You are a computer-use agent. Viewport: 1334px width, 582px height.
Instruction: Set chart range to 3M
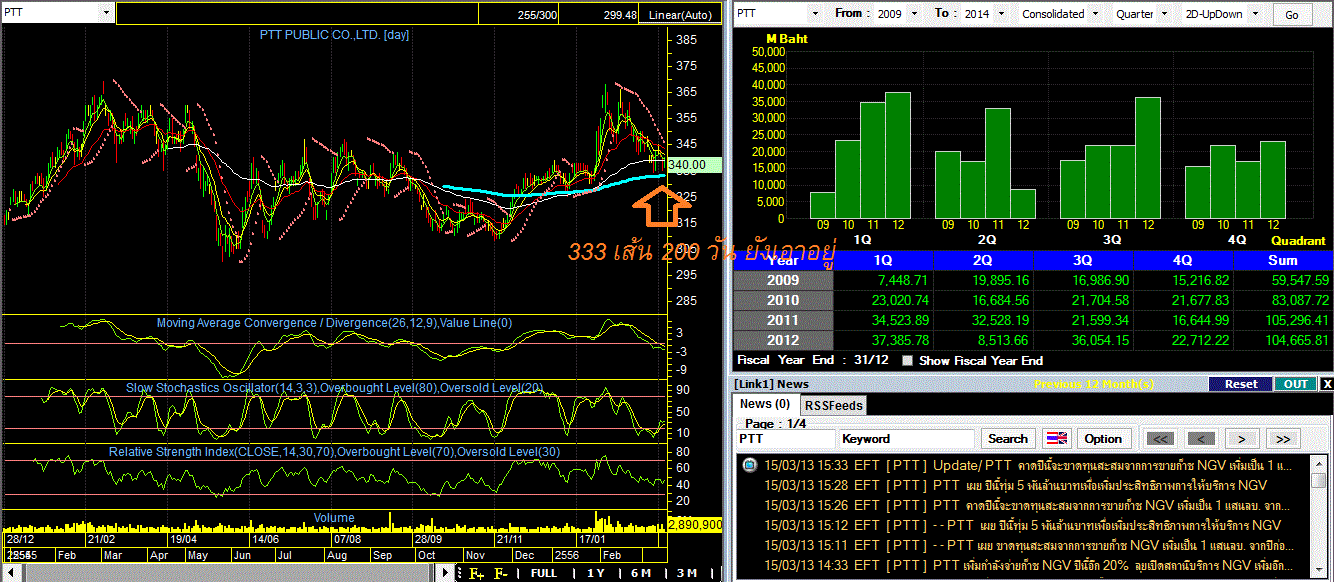coord(686,573)
